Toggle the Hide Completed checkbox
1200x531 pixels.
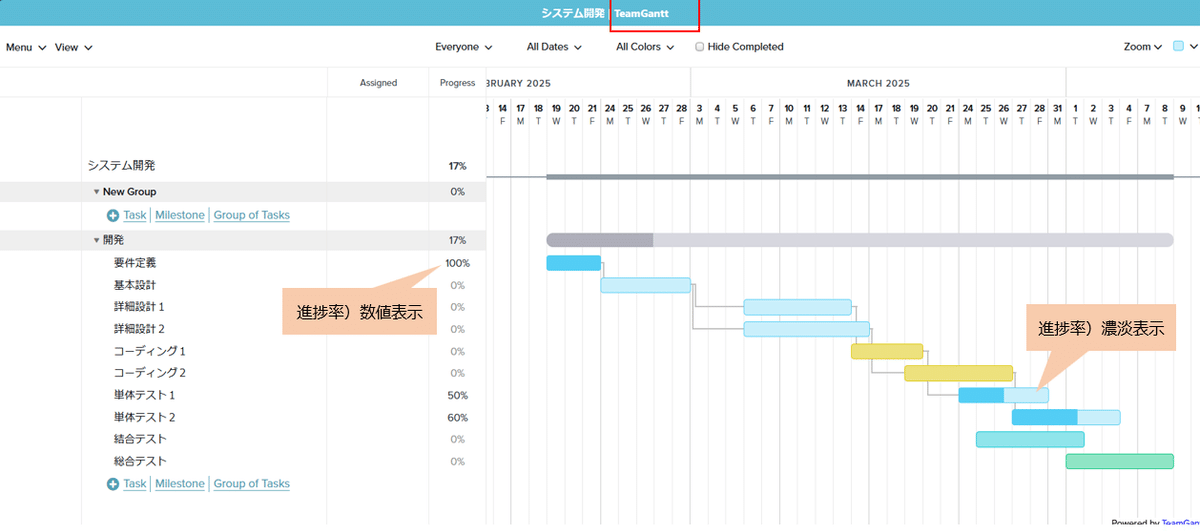(700, 47)
